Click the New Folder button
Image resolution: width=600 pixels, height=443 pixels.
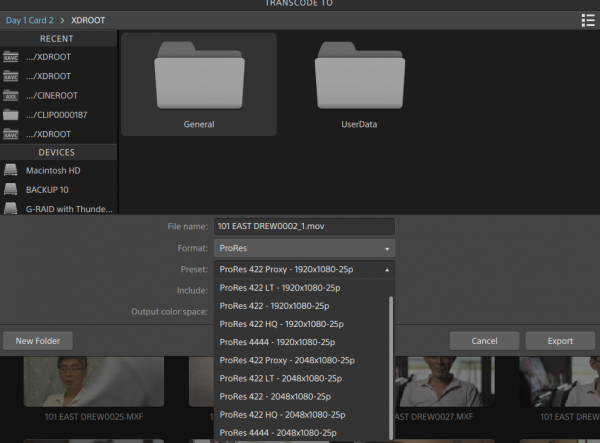(x=38, y=341)
